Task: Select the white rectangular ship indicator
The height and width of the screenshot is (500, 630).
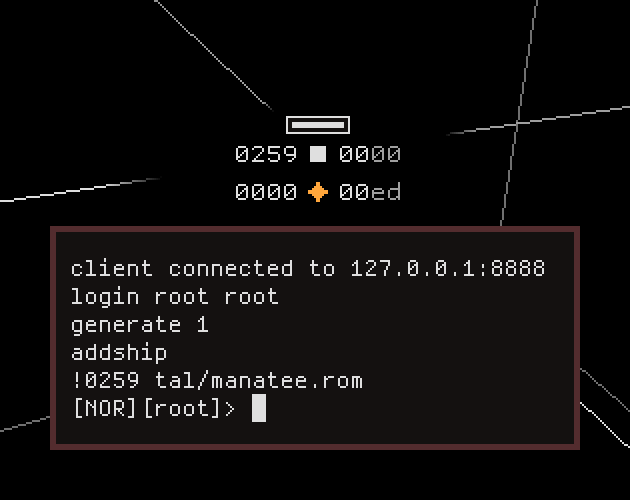Action: click(318, 125)
